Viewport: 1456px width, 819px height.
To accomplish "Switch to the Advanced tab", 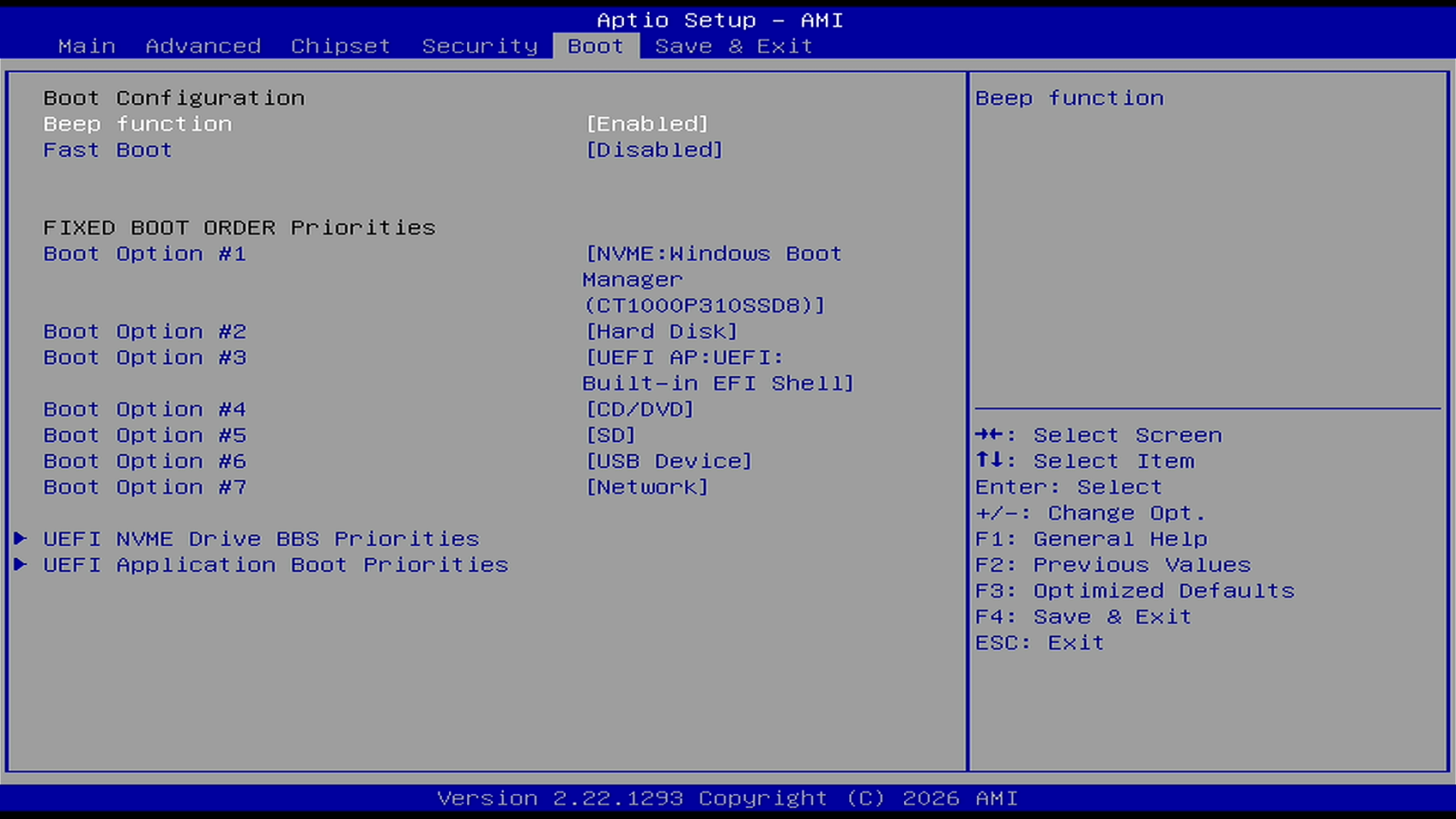I will click(x=203, y=46).
